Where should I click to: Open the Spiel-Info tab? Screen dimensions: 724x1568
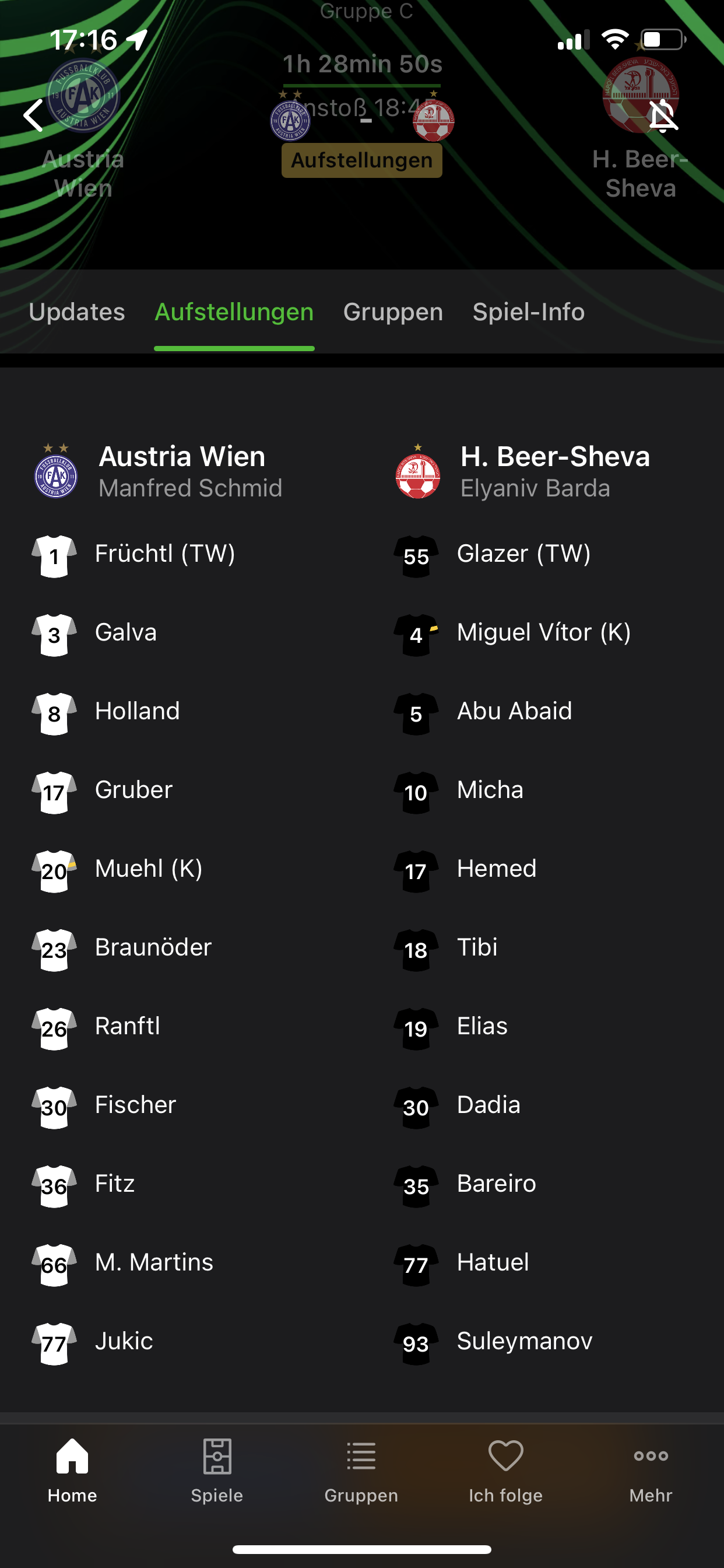coord(529,312)
